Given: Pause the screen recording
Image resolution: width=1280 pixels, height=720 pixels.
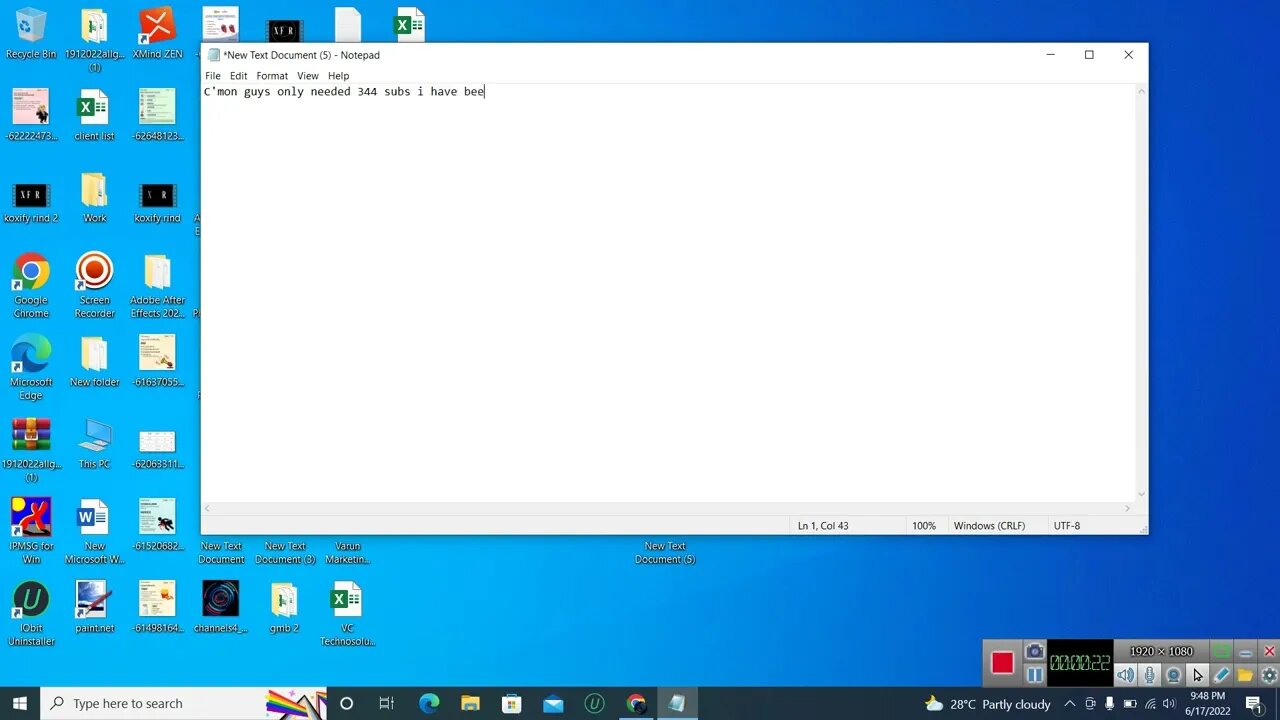Looking at the screenshot, I should point(1035,675).
